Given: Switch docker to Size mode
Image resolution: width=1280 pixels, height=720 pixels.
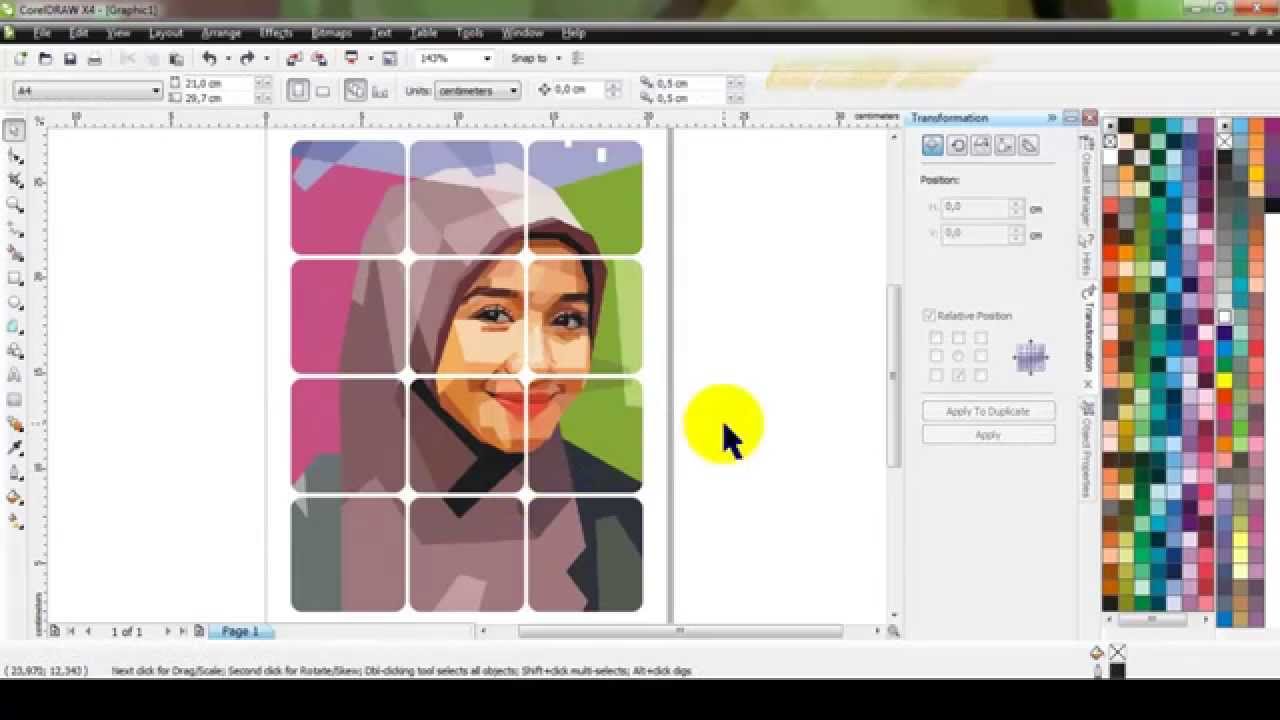Looking at the screenshot, I should click(1005, 146).
